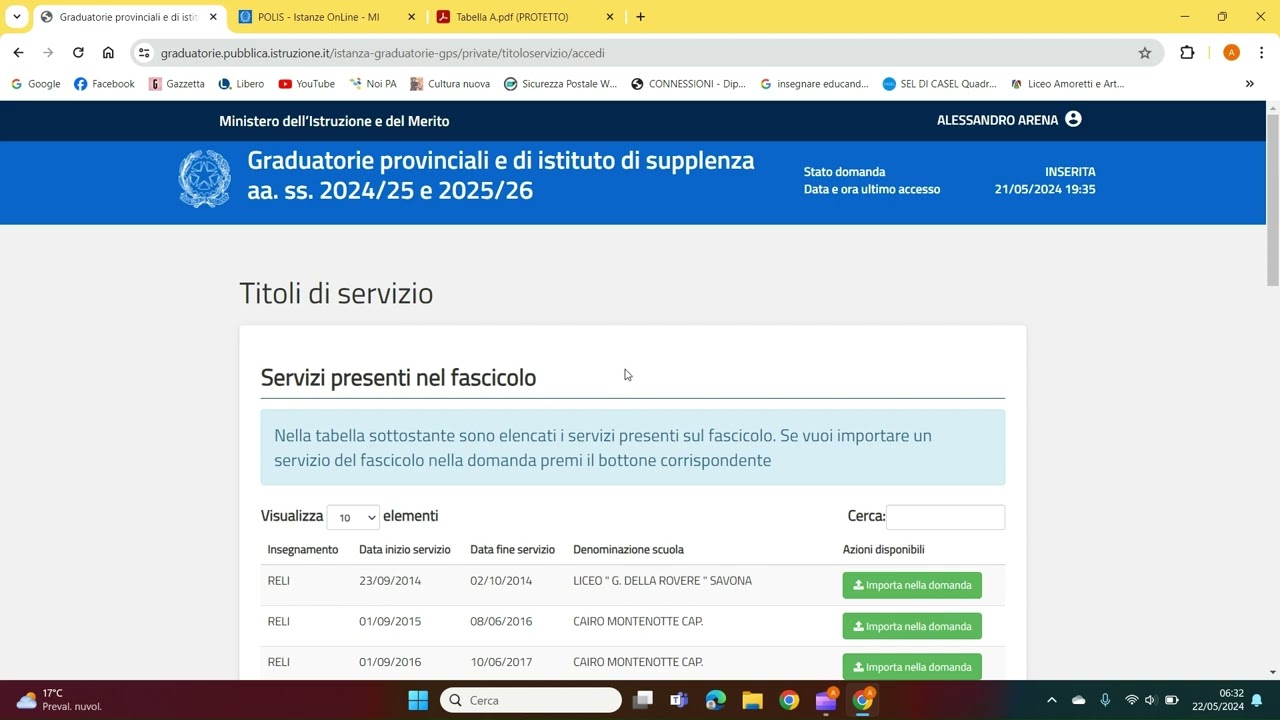Show hidden system tray icons chevron
This screenshot has height=720, width=1280.
pos(1051,700)
